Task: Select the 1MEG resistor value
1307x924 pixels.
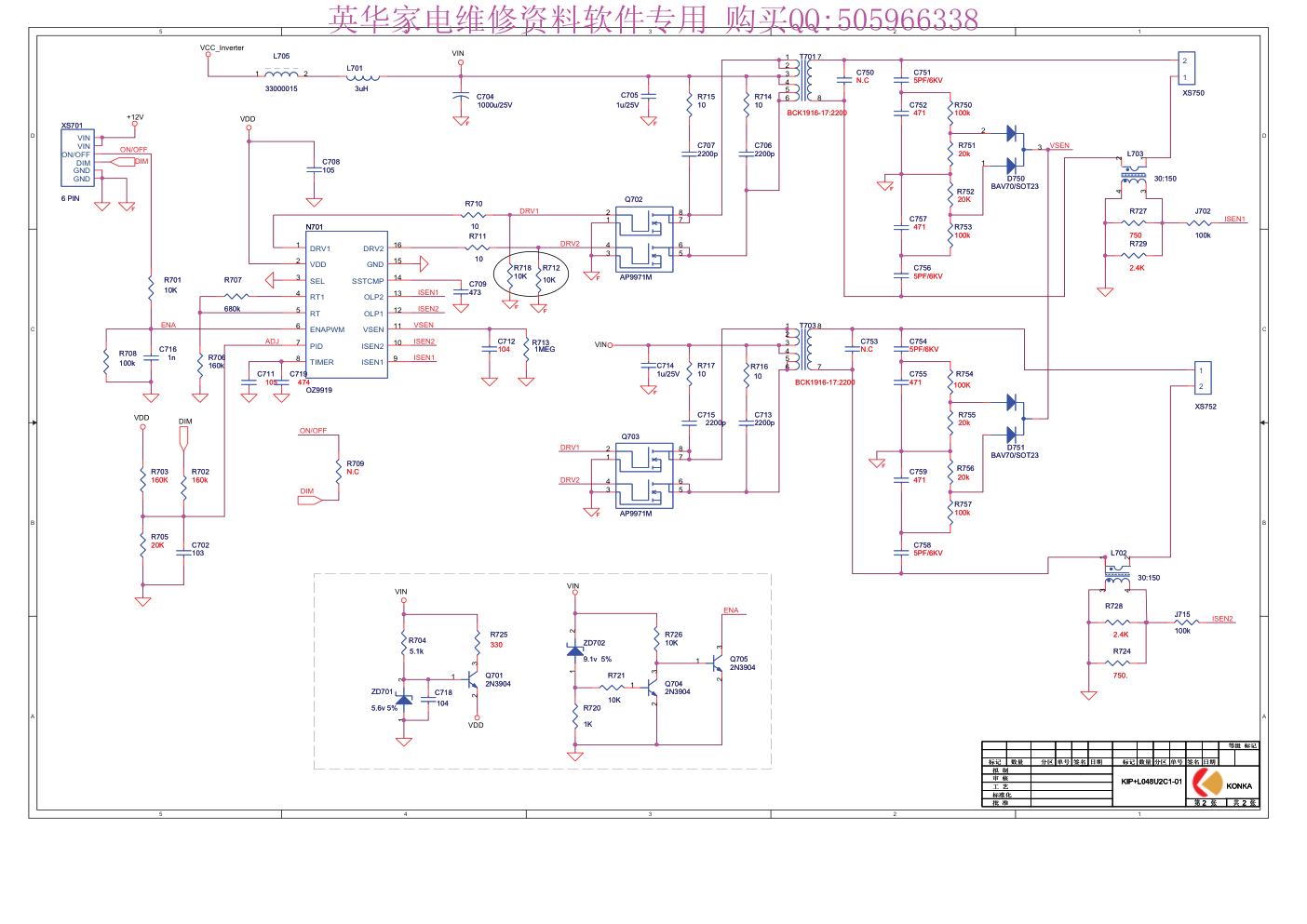Action: (545, 350)
